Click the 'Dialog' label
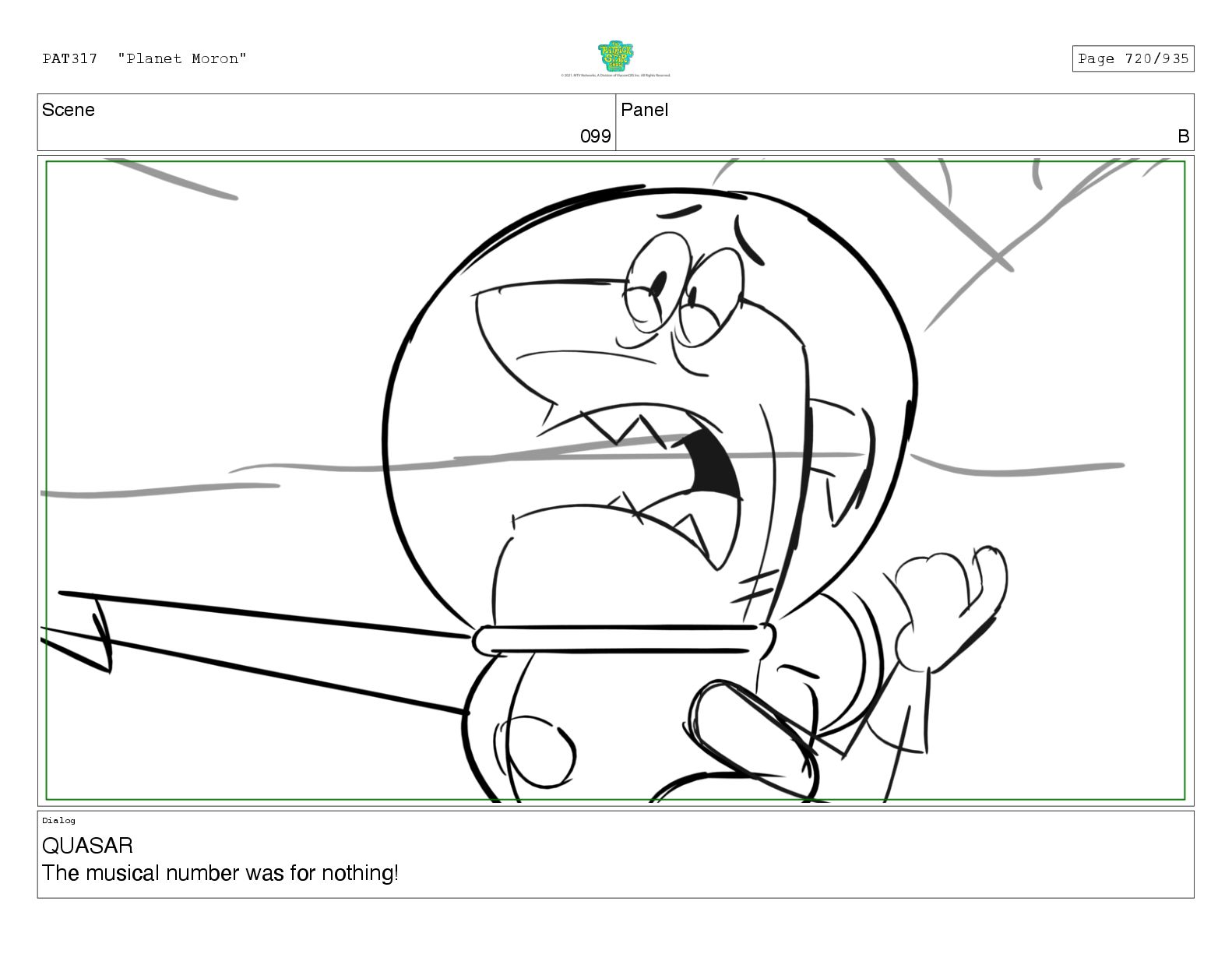 point(59,820)
